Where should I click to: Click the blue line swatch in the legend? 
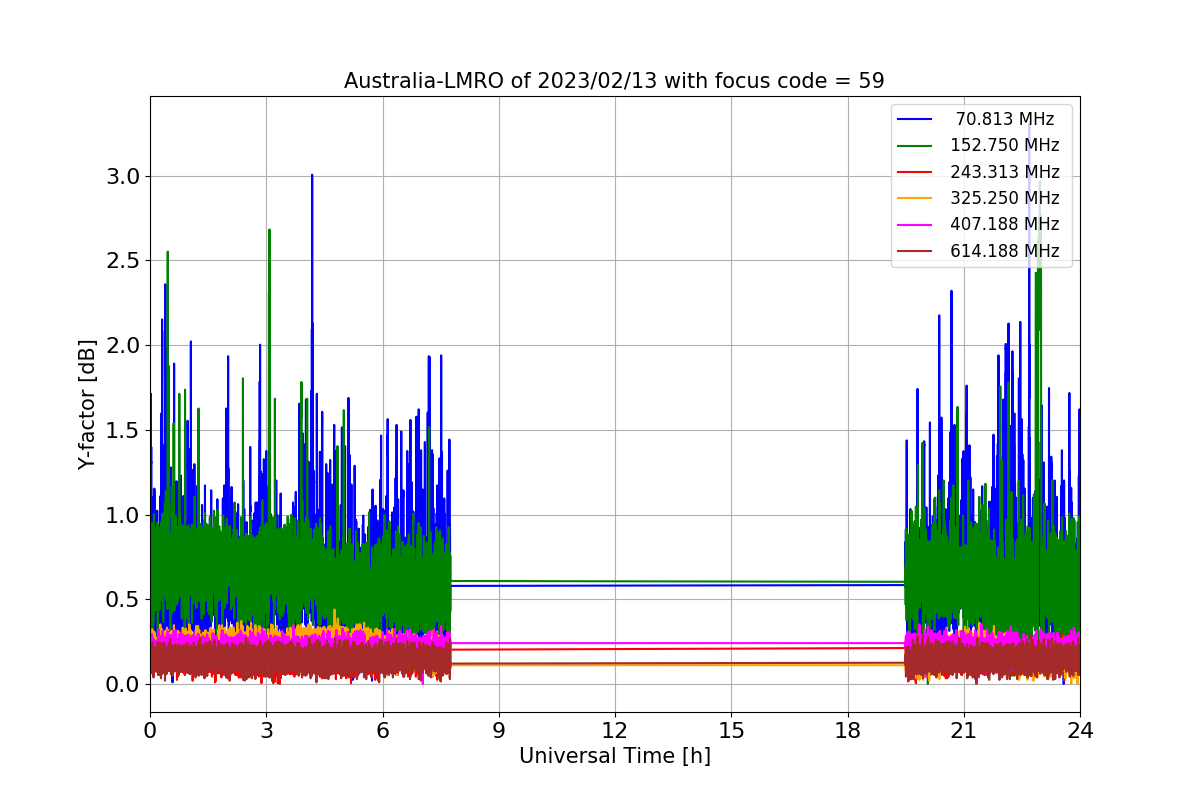tap(915, 119)
